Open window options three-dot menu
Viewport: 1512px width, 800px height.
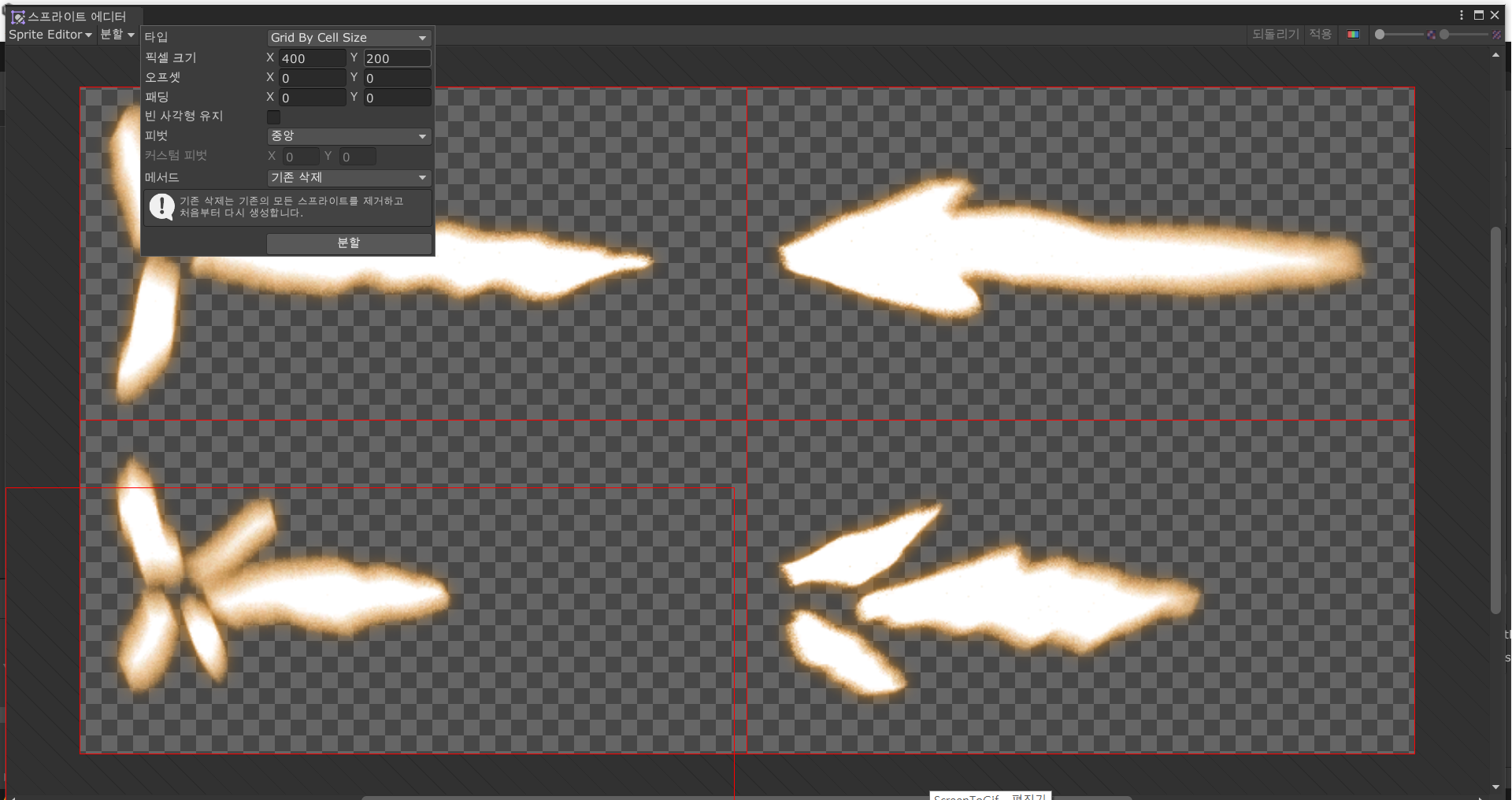point(1462,15)
